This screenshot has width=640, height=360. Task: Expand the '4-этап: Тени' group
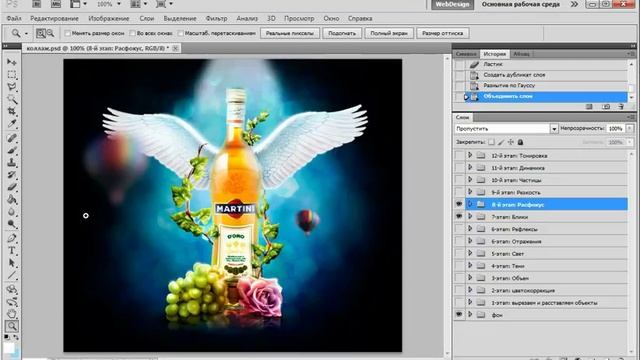point(470,265)
